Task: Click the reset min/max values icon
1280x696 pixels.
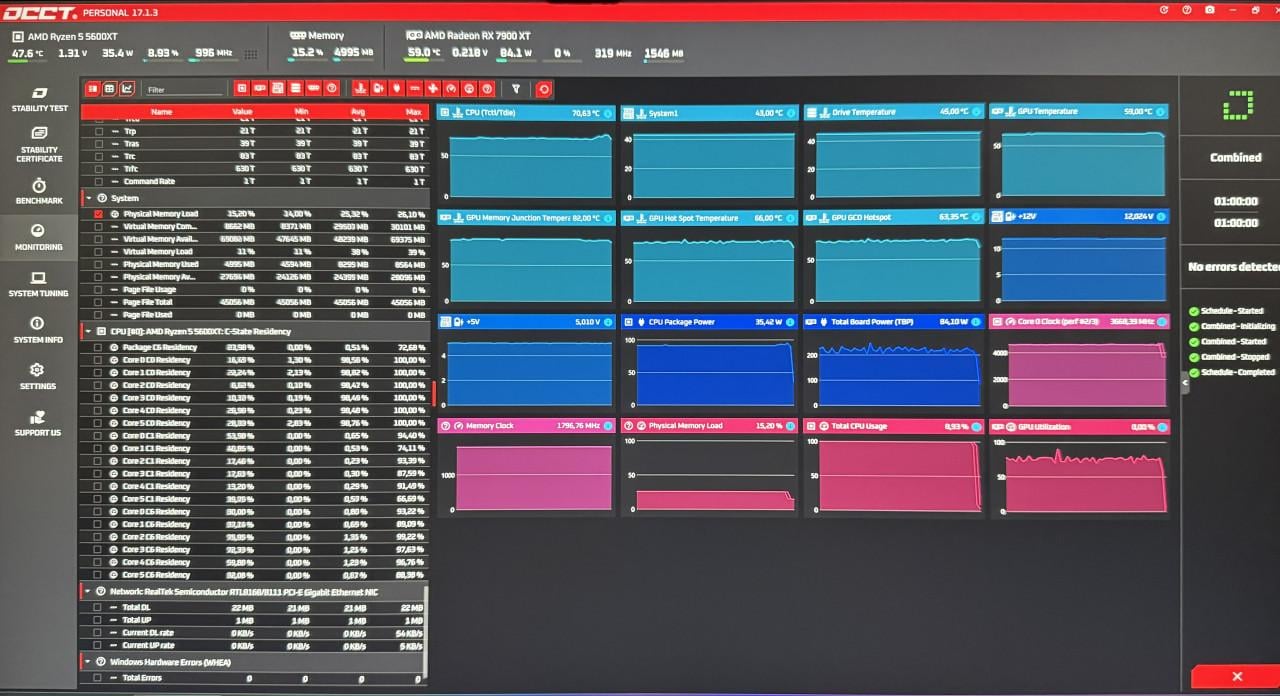Action: [544, 89]
